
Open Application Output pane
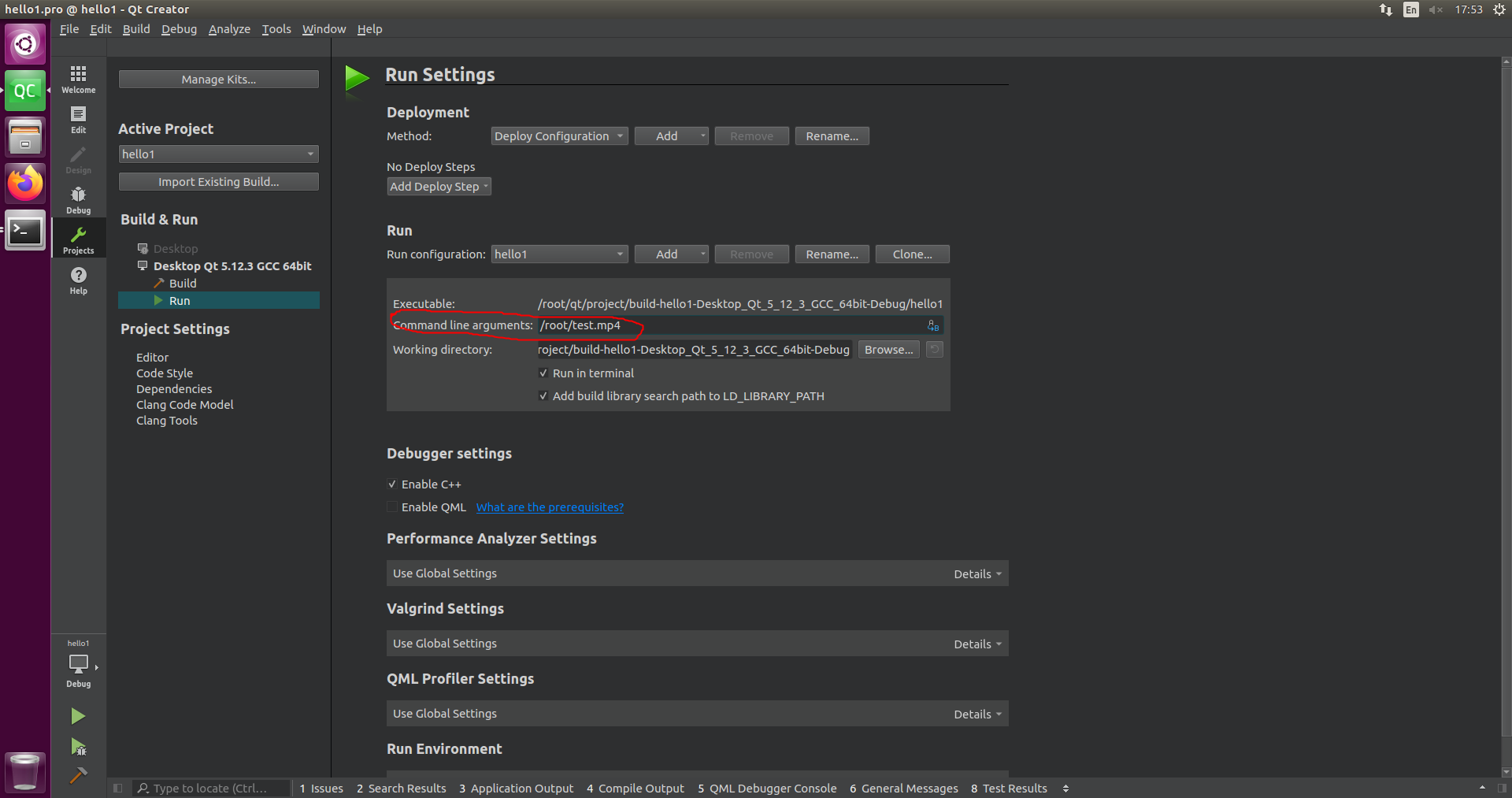click(516, 788)
